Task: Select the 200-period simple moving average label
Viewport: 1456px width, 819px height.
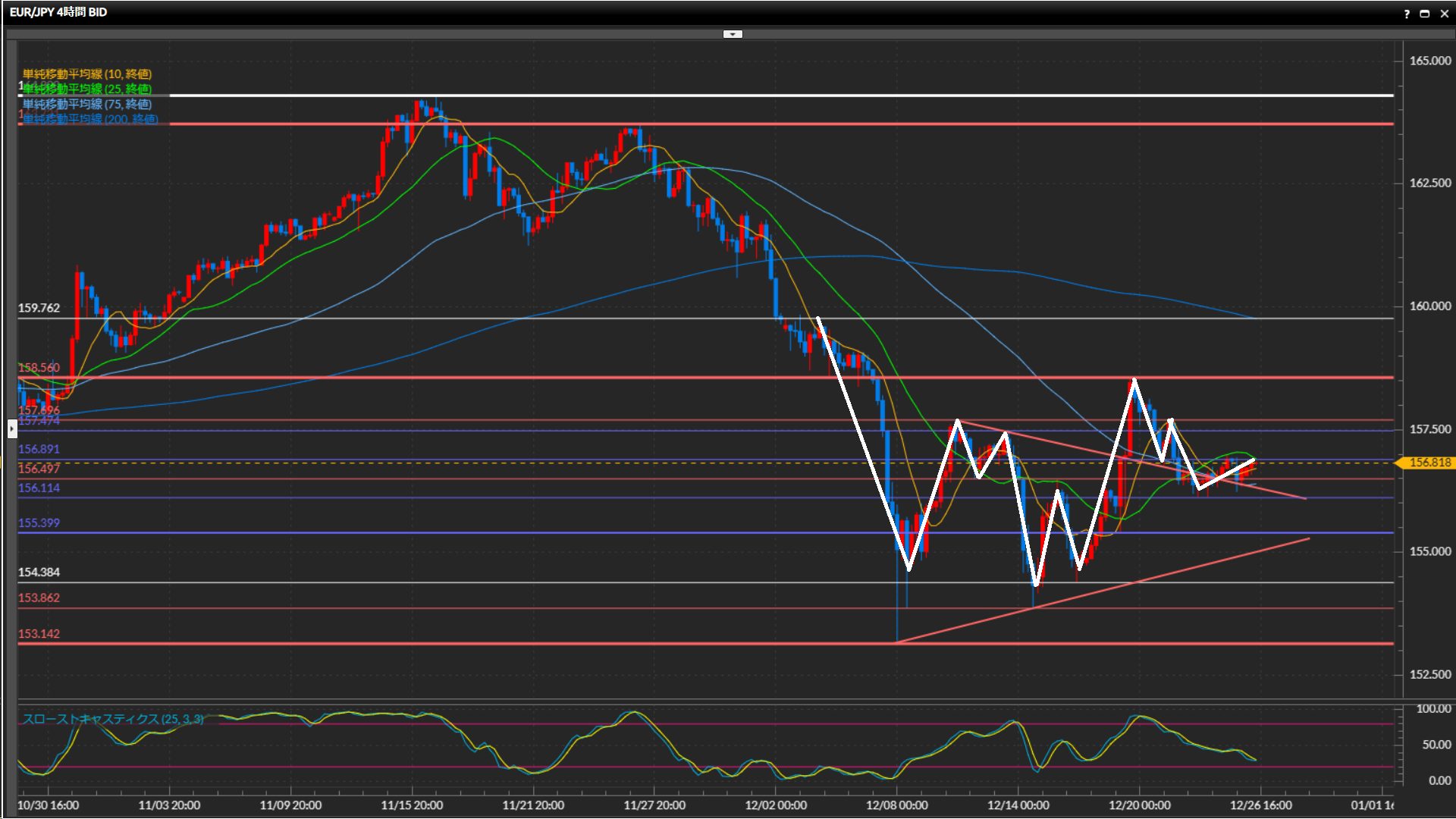Action: pos(90,119)
